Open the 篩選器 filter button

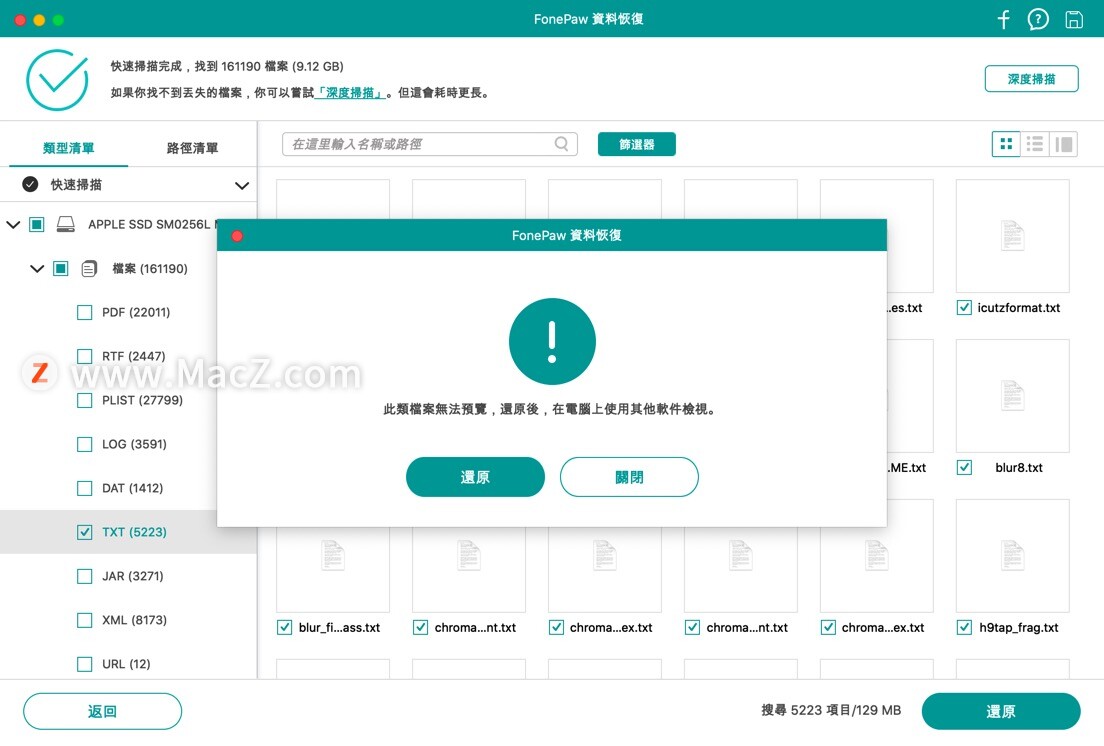coord(636,144)
